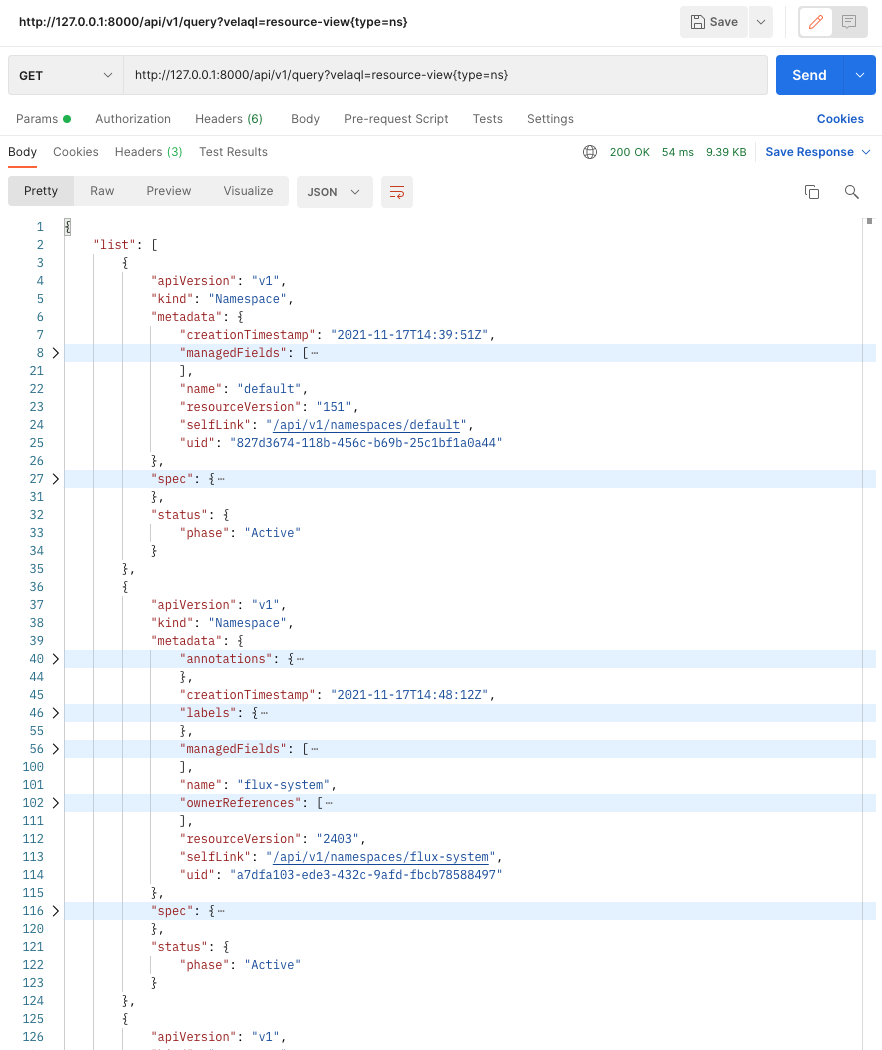The height and width of the screenshot is (1050, 882).
Task: Open the Save options dropdown arrow
Action: tap(761, 22)
